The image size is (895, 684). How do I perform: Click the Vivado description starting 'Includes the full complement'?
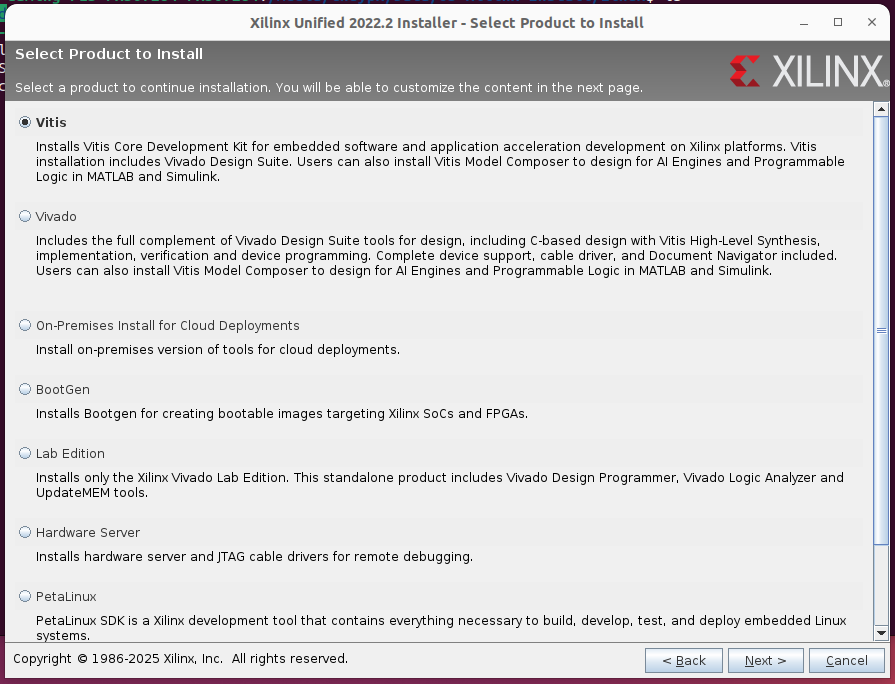pos(437,256)
